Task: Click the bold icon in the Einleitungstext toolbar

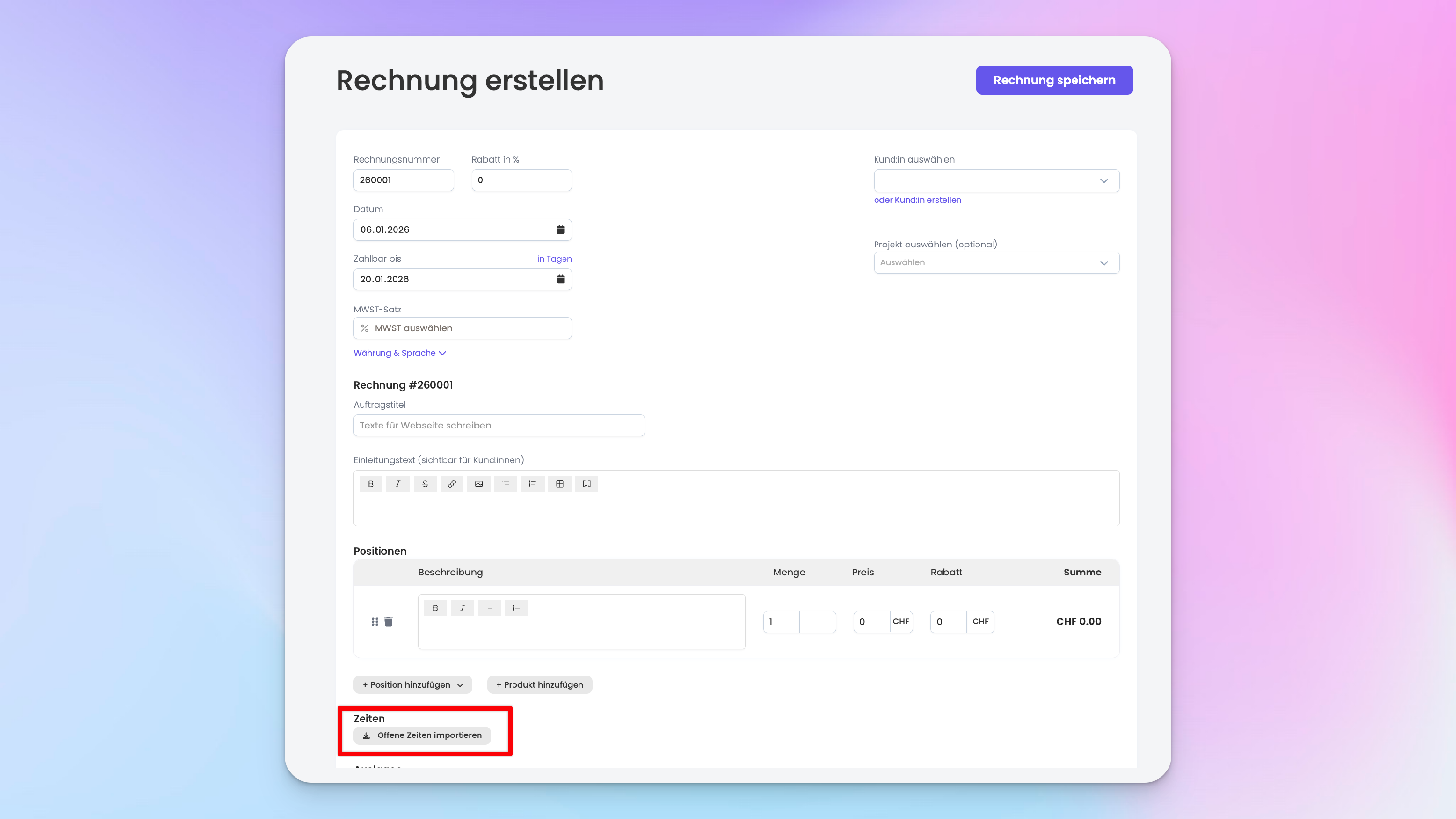Action: tap(371, 484)
